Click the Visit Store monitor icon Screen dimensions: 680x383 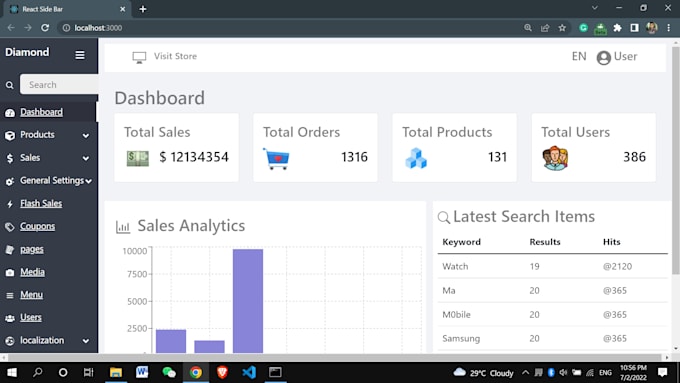(139, 57)
